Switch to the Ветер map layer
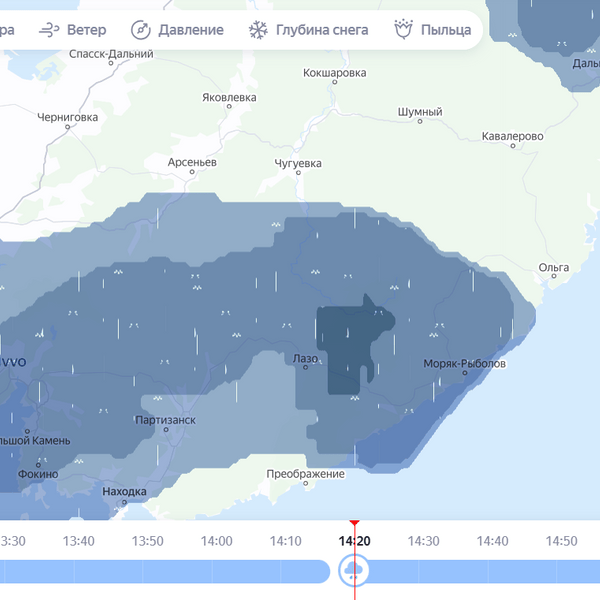 point(86,30)
